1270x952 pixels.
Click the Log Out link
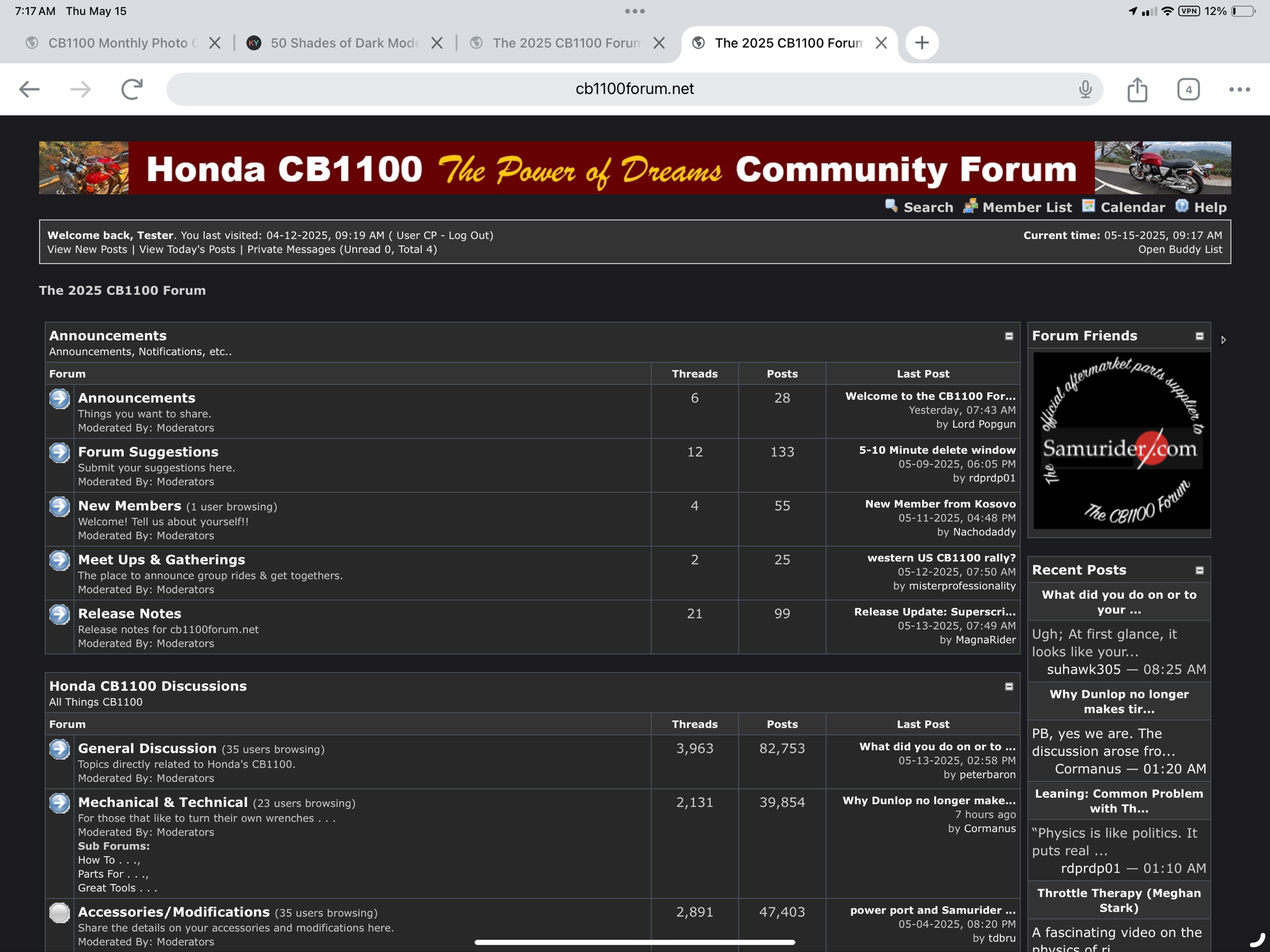click(468, 235)
